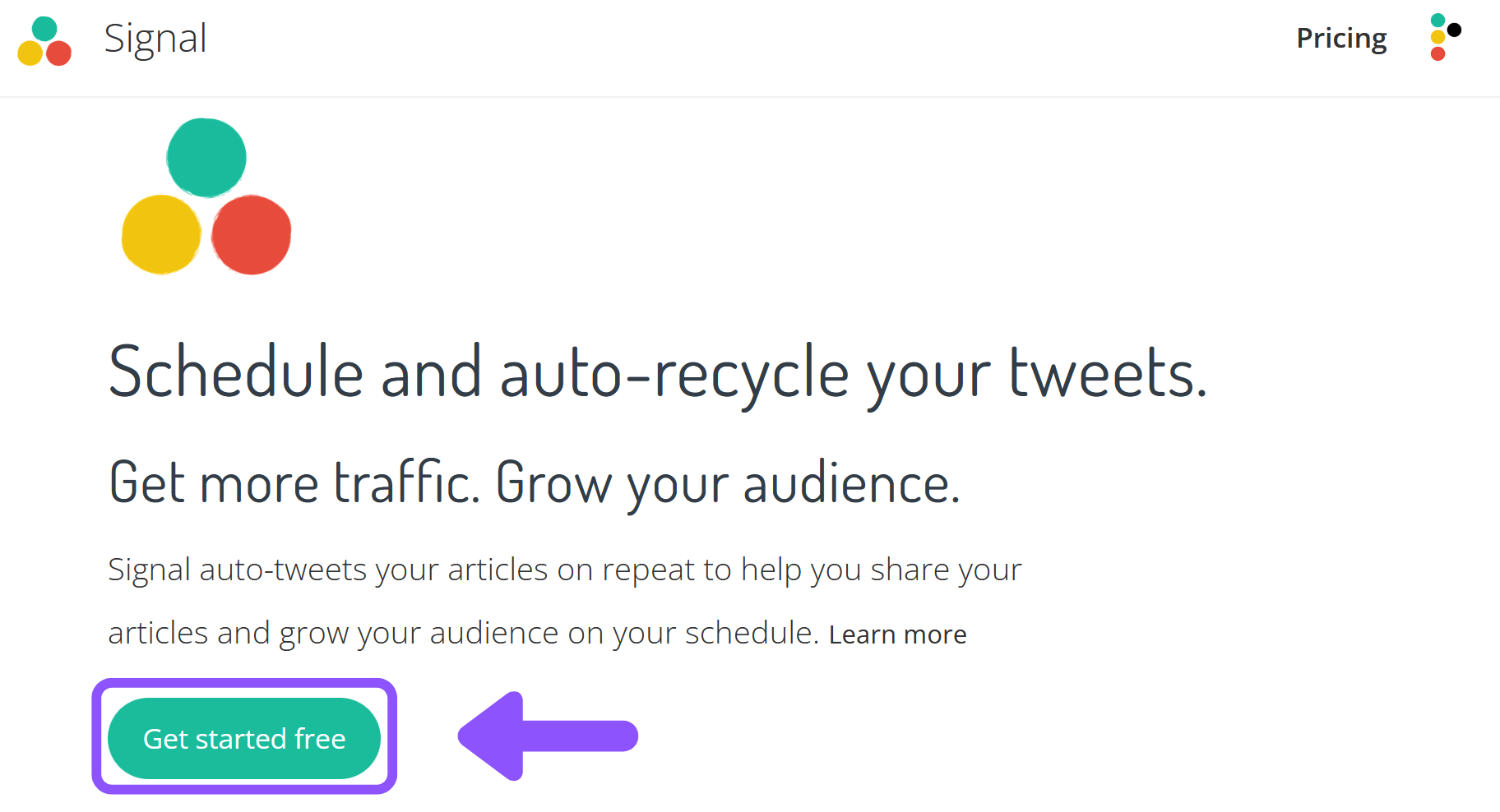Viewport: 1500px width, 812px height.
Task: Click the purple arrow pointing left
Action: click(548, 736)
